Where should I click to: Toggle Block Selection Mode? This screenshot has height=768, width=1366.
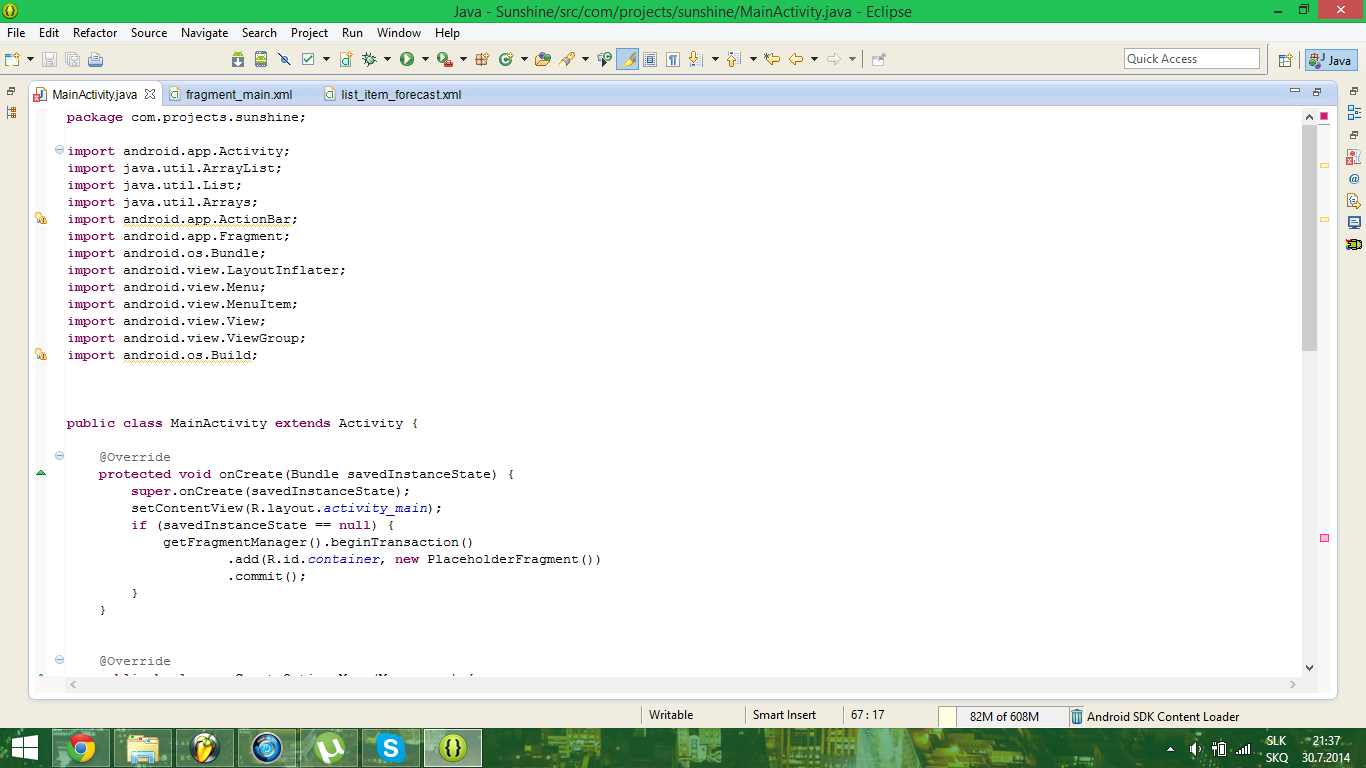pos(650,60)
